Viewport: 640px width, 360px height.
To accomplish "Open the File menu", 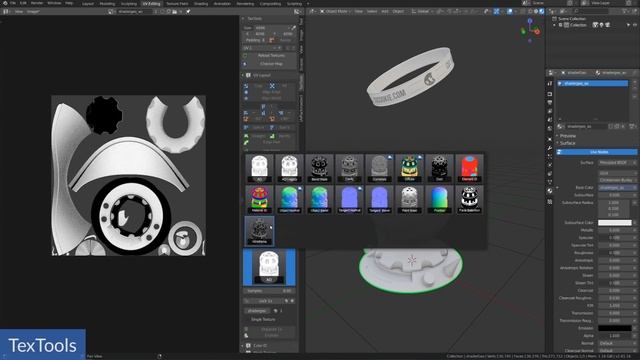I will pos(13,3).
